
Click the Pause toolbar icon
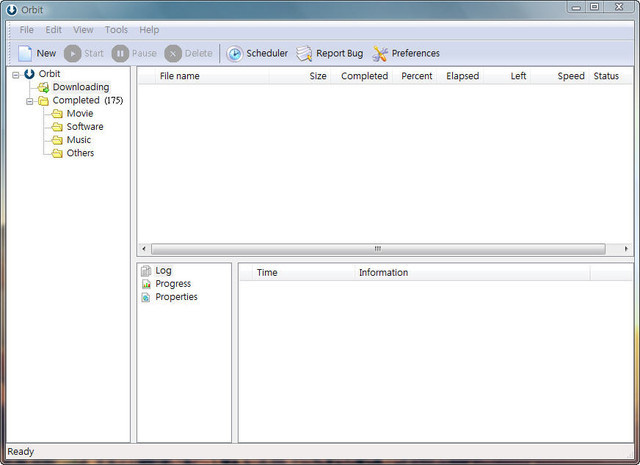(120, 53)
